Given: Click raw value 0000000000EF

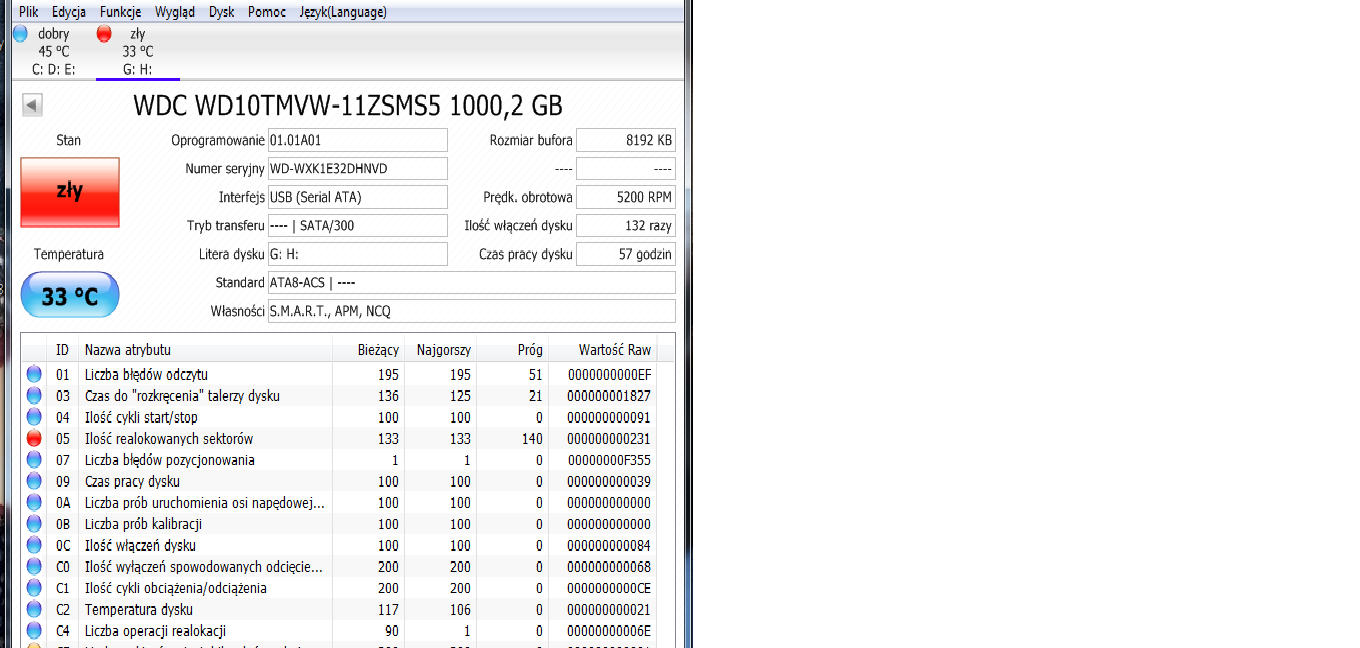Looking at the screenshot, I should pos(609,375).
